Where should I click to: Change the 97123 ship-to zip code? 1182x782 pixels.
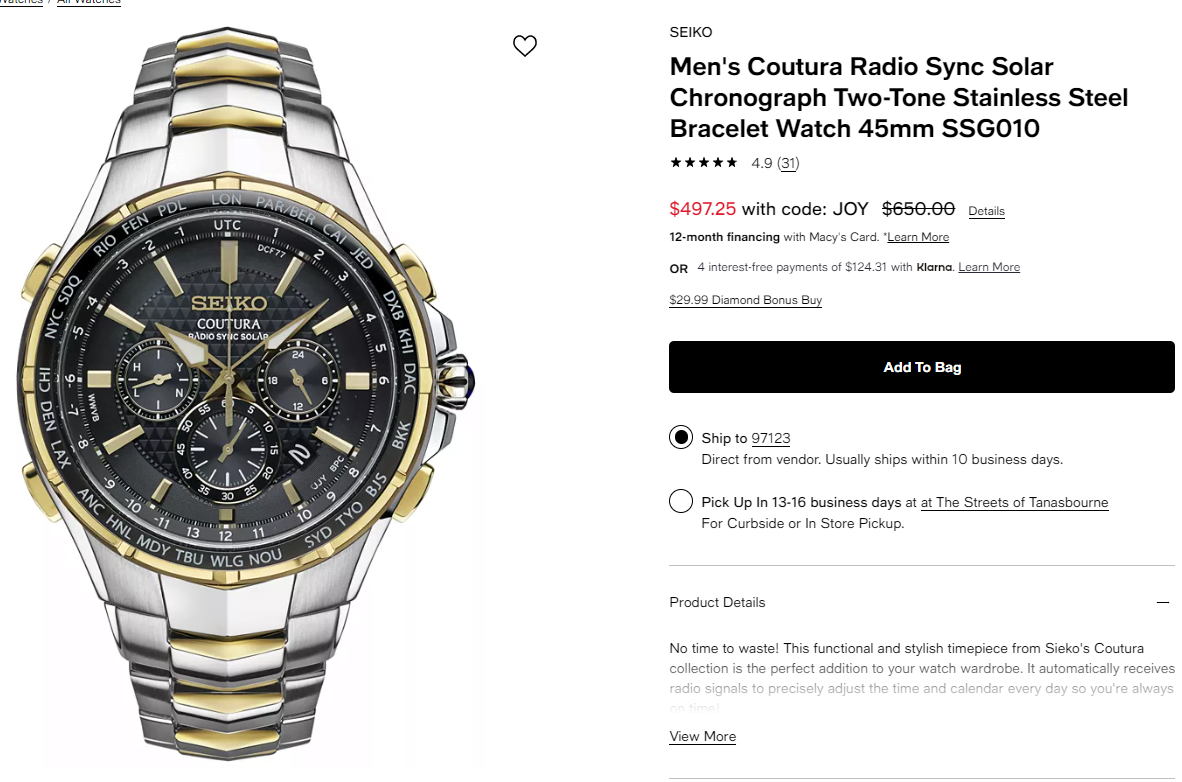[770, 438]
